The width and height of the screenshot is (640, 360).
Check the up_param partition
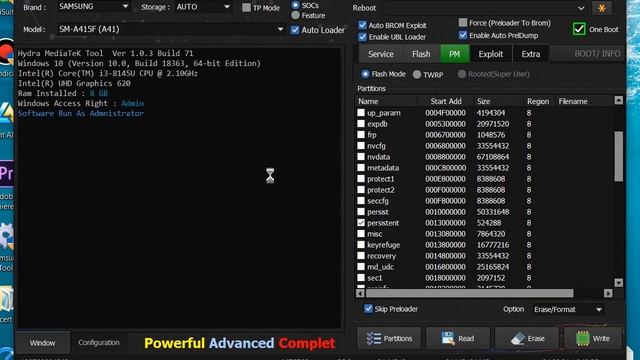(361, 113)
